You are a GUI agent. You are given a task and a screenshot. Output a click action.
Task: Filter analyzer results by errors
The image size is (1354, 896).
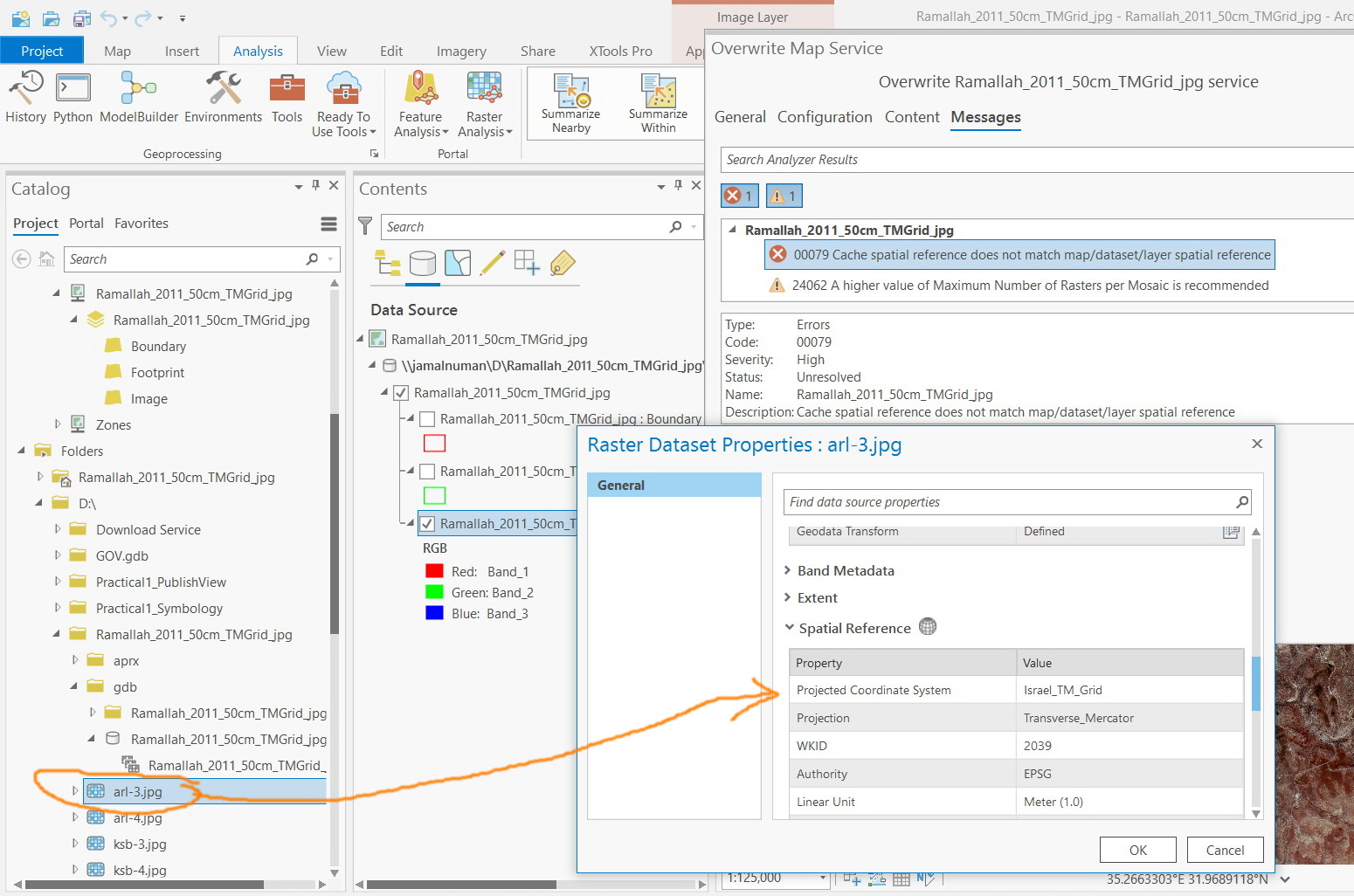click(x=739, y=196)
